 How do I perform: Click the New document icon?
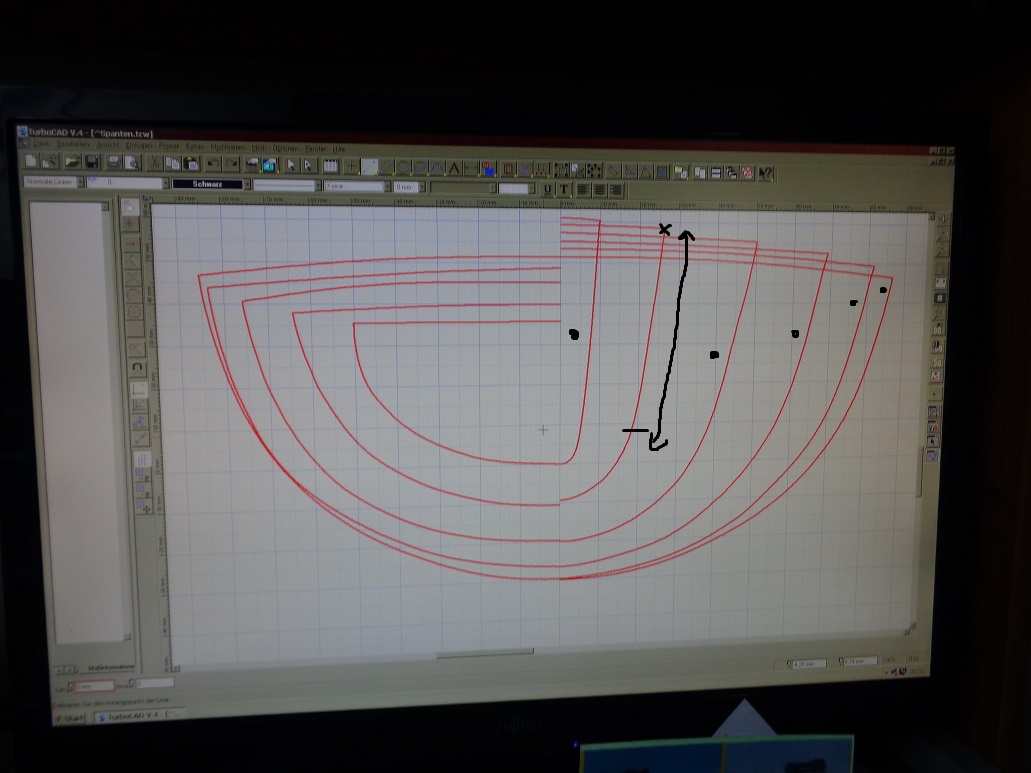[x=31, y=161]
